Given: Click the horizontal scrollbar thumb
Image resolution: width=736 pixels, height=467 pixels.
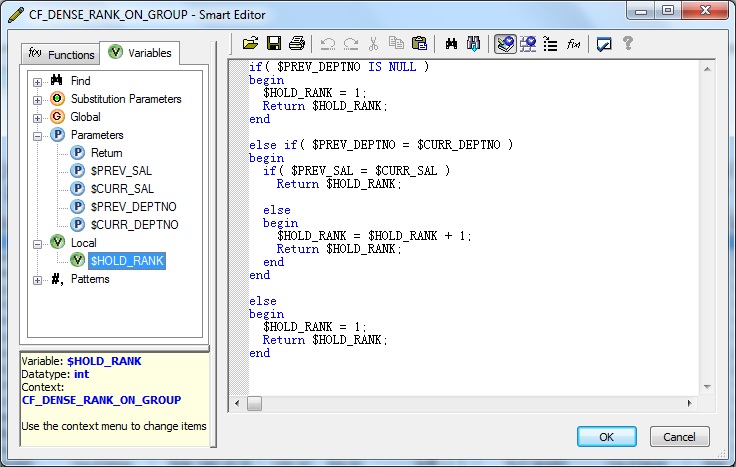Looking at the screenshot, I should pos(254,403).
